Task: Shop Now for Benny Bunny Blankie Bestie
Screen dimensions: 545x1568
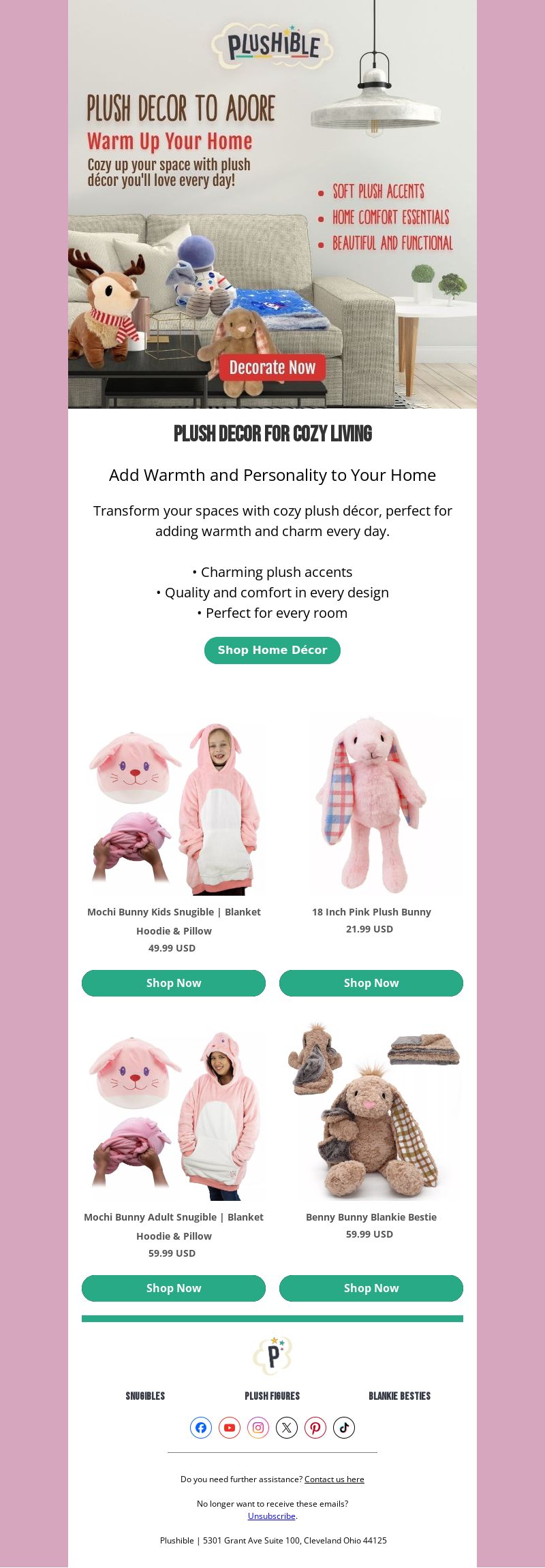Action: (371, 1288)
